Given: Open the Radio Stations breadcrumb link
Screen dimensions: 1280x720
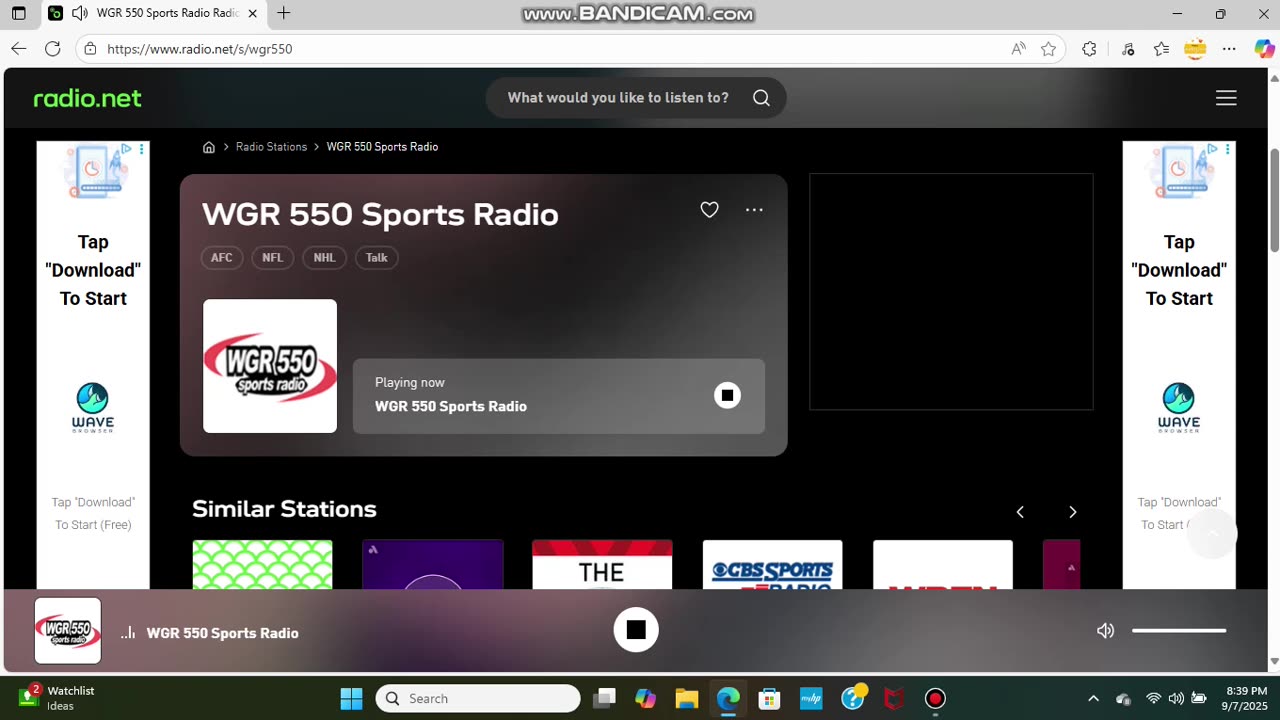Looking at the screenshot, I should tap(271, 147).
